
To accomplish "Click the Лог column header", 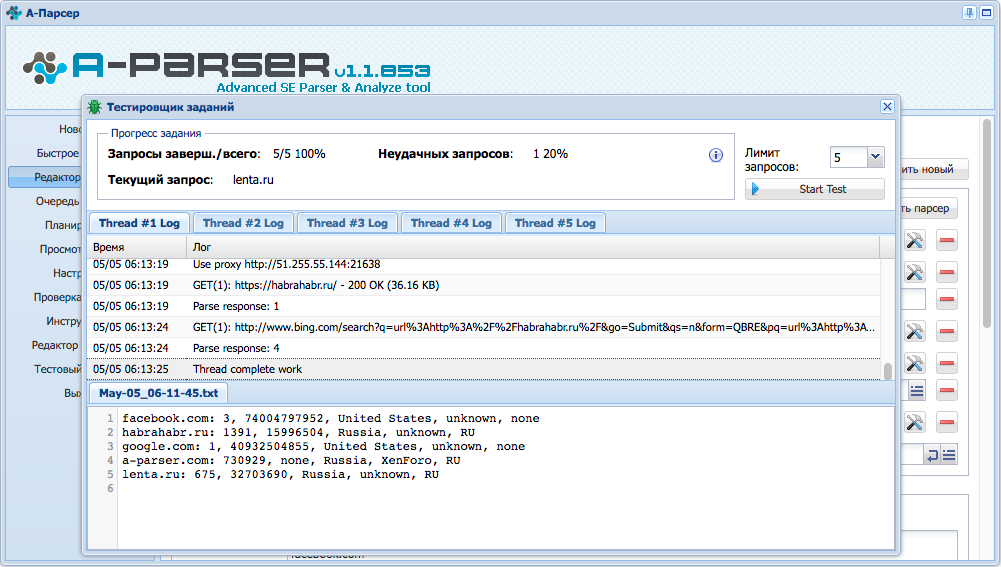I will (x=533, y=247).
